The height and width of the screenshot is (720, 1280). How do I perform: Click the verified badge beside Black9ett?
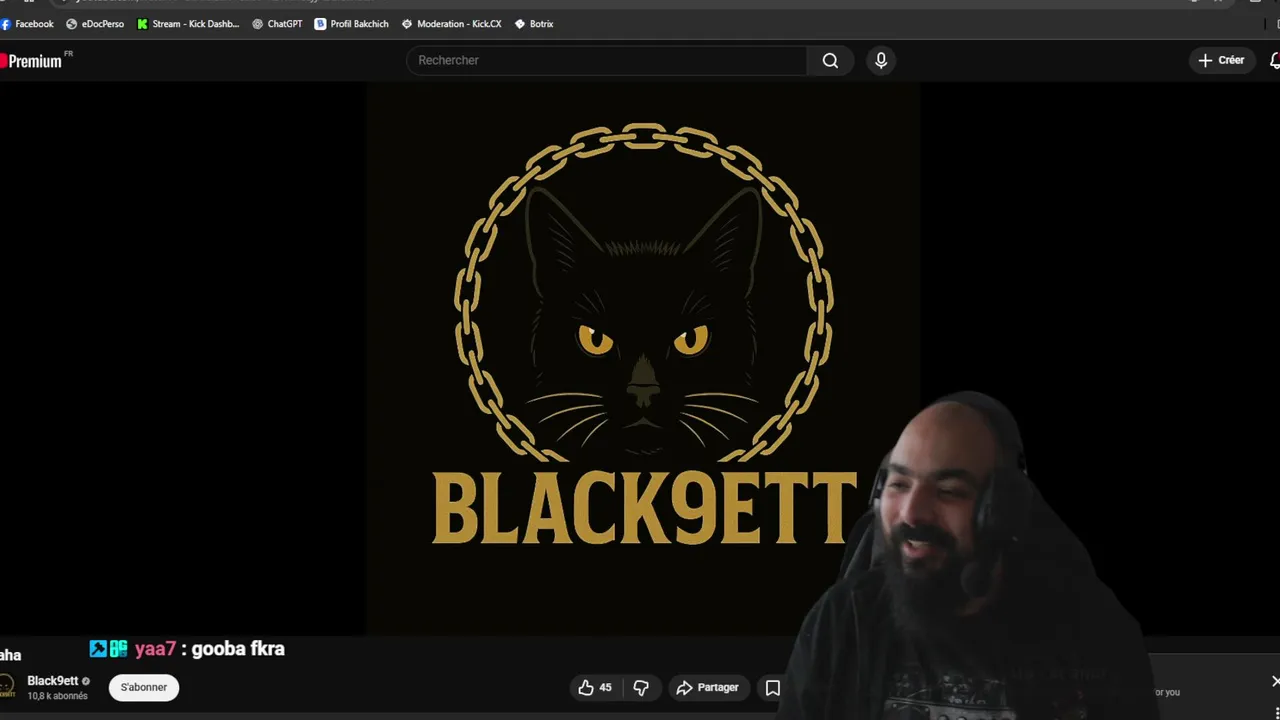(86, 681)
